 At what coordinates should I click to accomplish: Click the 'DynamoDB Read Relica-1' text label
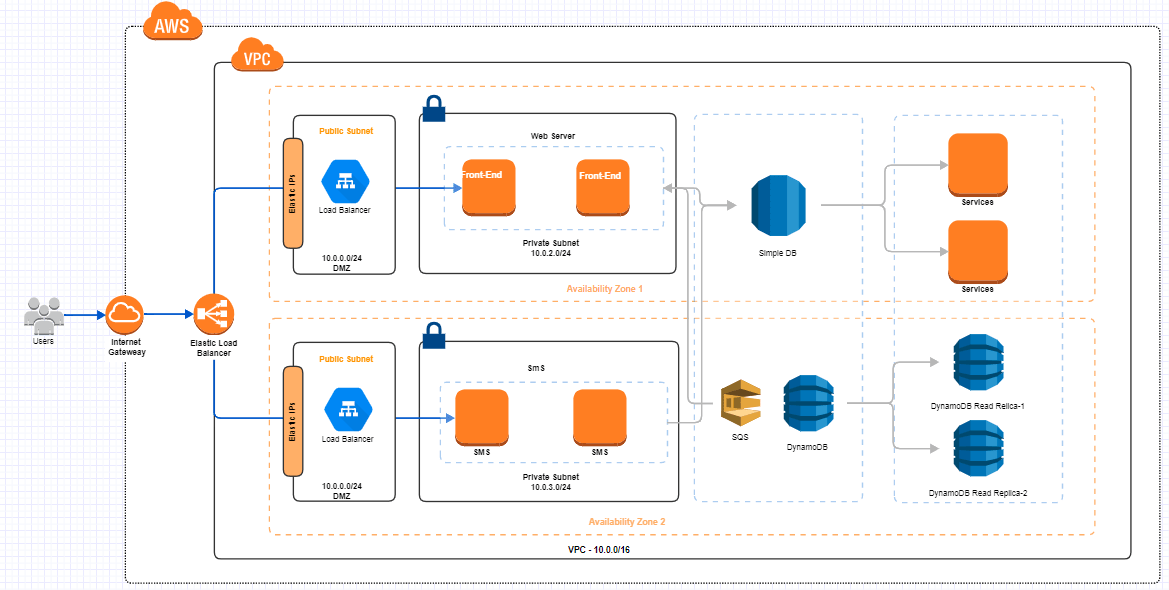tap(978, 407)
